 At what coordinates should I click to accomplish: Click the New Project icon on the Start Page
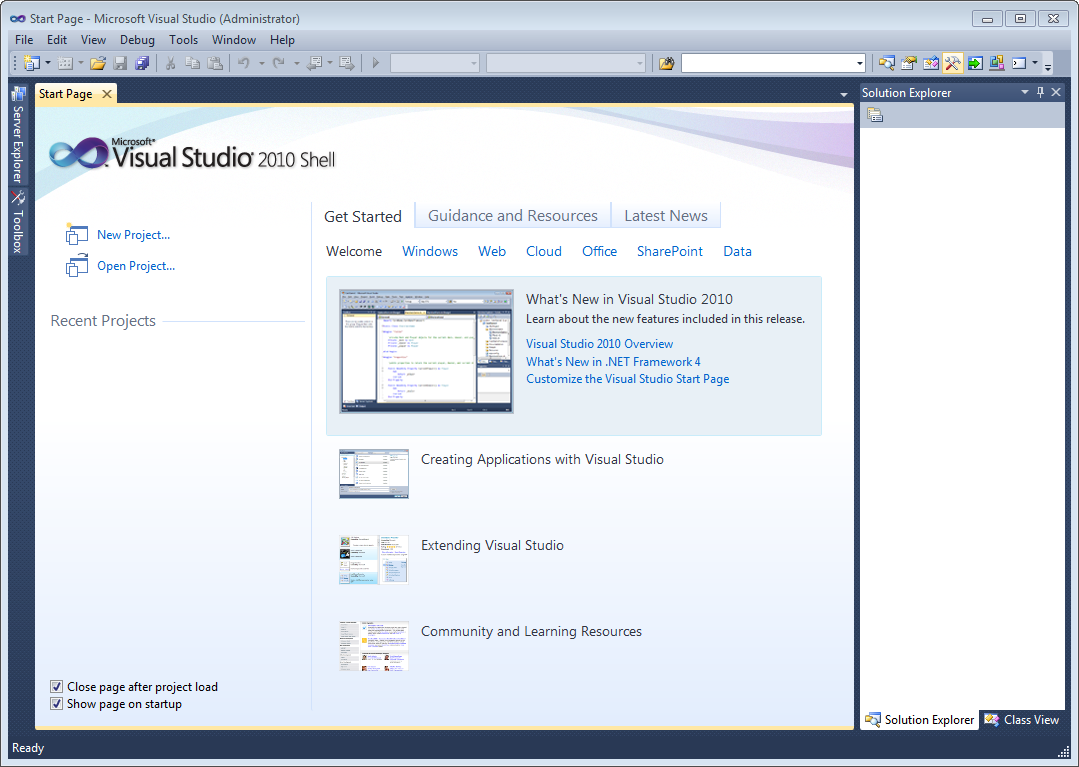[77, 234]
